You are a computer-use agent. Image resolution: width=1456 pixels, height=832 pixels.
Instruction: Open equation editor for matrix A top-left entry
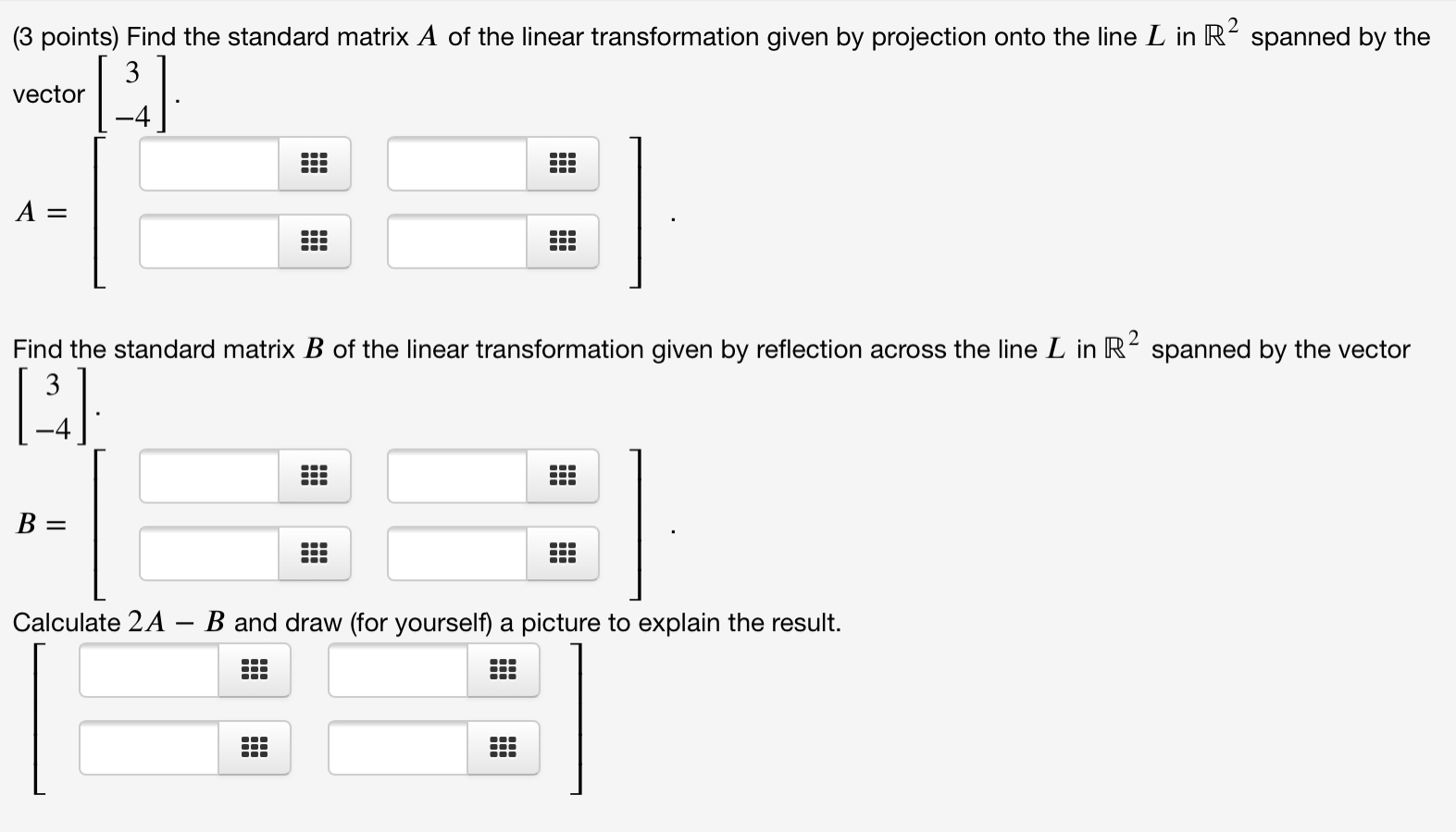pyautogui.click(x=316, y=164)
